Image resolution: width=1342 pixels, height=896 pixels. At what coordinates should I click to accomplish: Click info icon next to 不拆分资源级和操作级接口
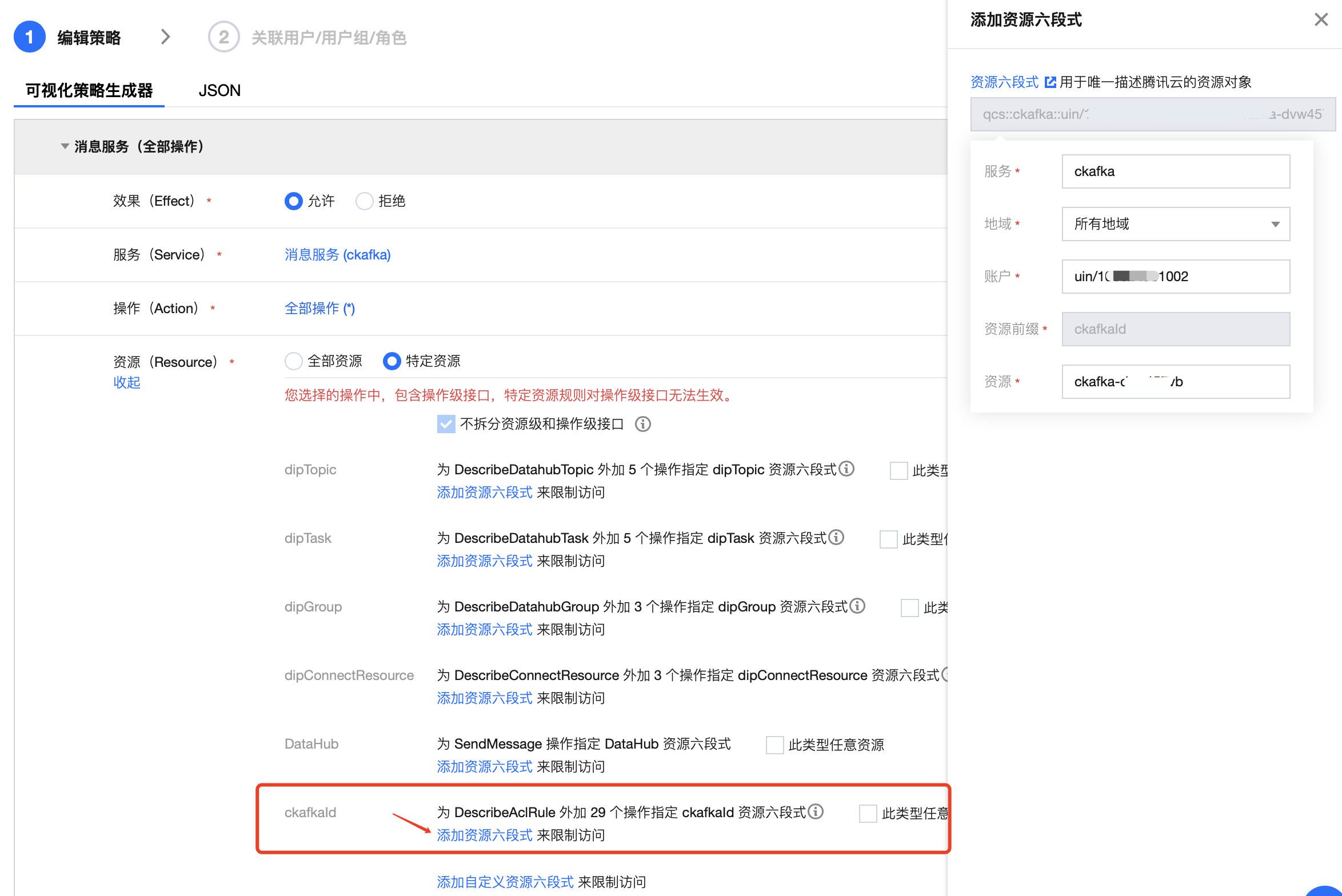tap(642, 424)
